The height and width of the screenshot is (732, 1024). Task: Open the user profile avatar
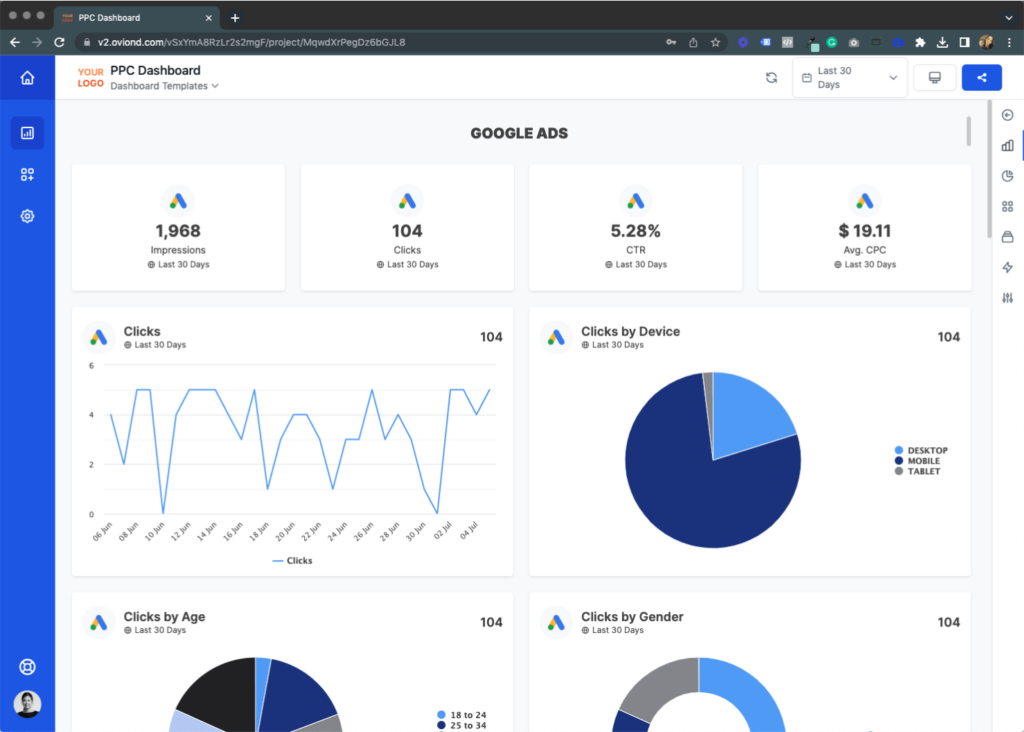point(27,704)
